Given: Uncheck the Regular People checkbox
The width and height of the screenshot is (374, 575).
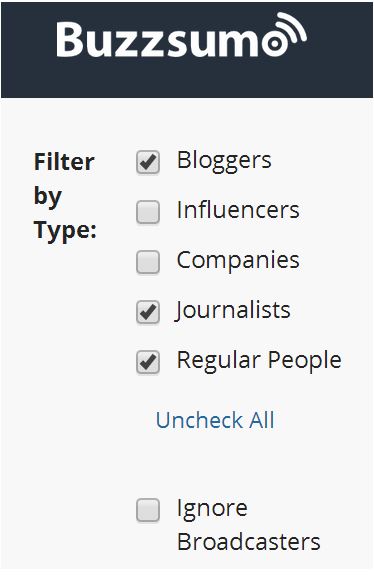Looking at the screenshot, I should [x=148, y=362].
